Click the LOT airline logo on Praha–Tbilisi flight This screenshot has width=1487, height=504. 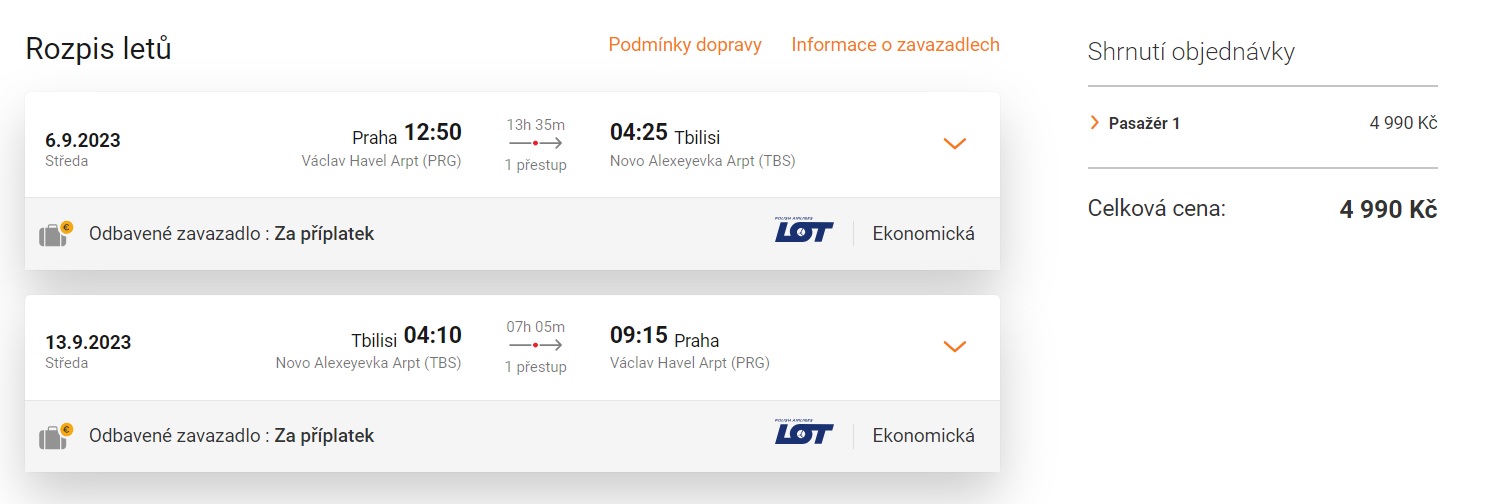click(x=804, y=230)
